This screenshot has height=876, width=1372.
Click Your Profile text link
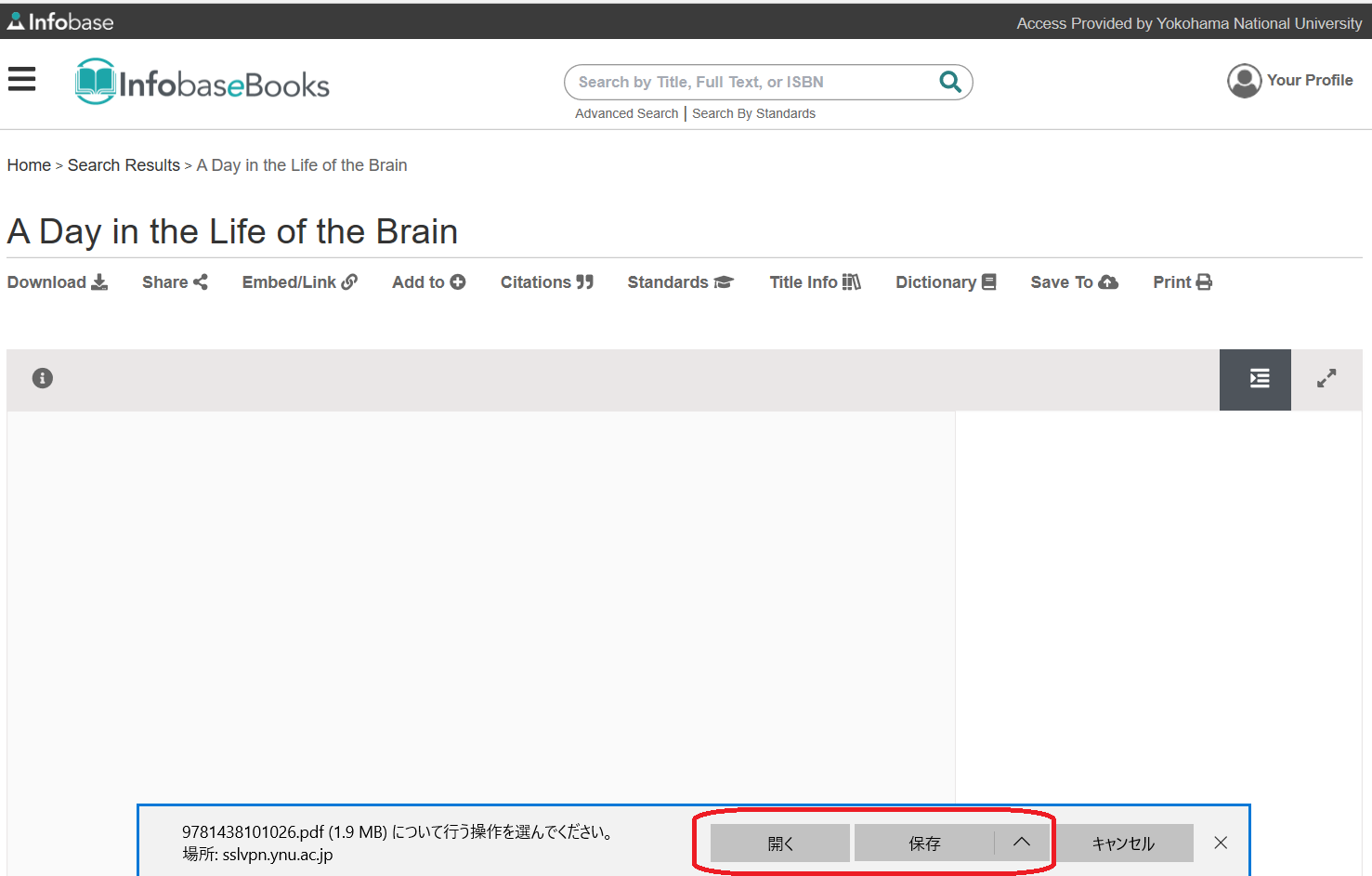pyautogui.click(x=1310, y=81)
